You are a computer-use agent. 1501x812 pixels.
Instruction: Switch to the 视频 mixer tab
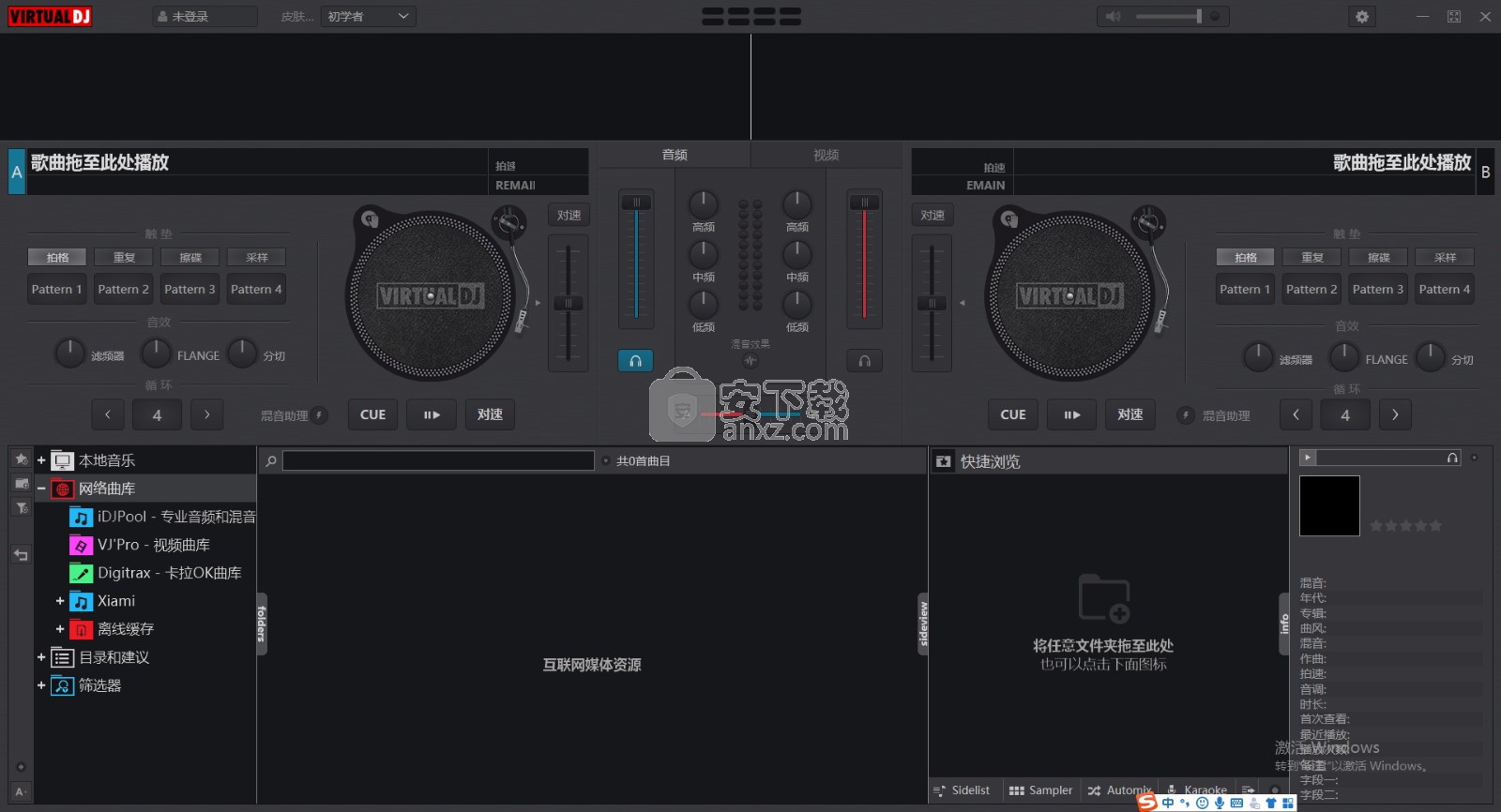pyautogui.click(x=826, y=155)
